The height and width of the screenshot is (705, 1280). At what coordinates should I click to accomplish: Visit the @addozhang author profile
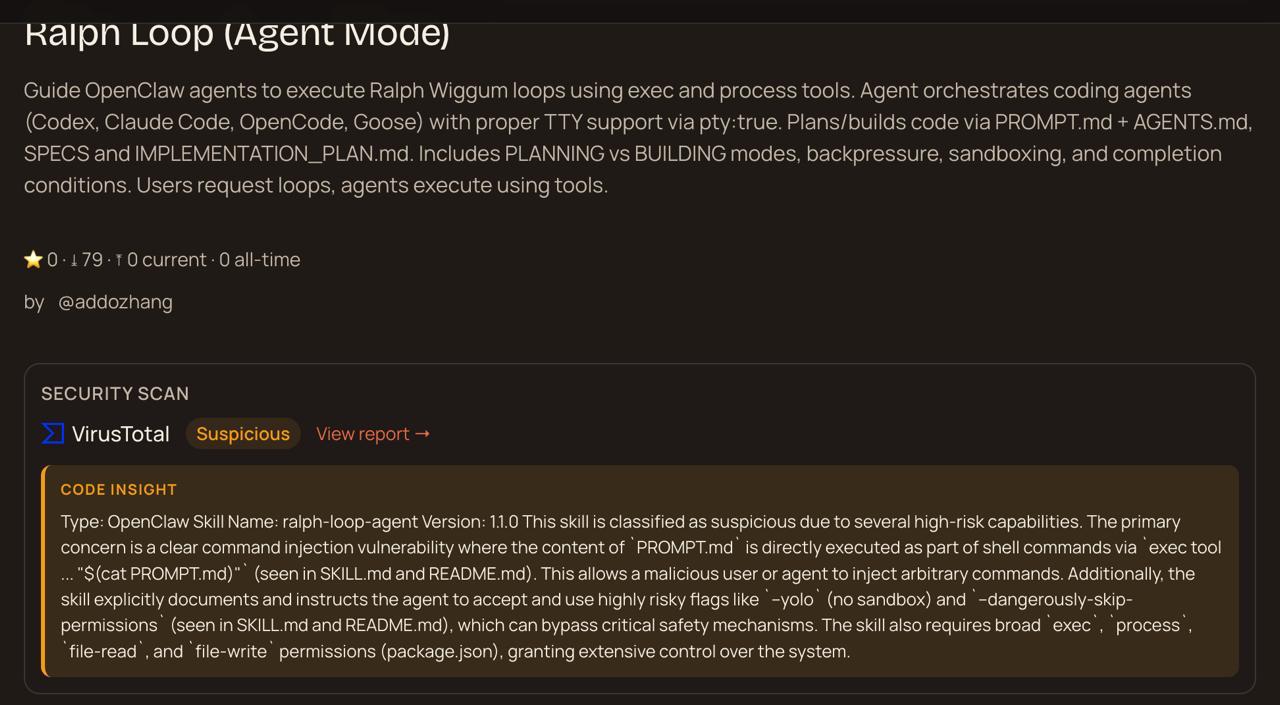(115, 302)
